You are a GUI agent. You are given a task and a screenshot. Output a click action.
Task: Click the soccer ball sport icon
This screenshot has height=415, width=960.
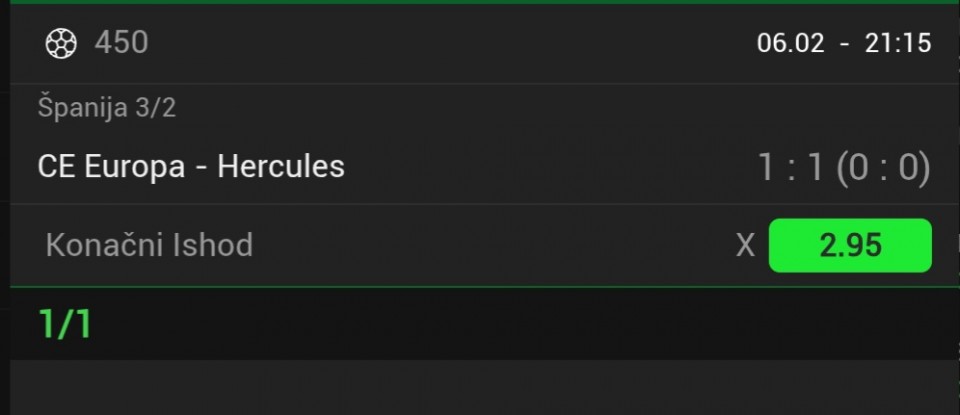[x=61, y=42]
